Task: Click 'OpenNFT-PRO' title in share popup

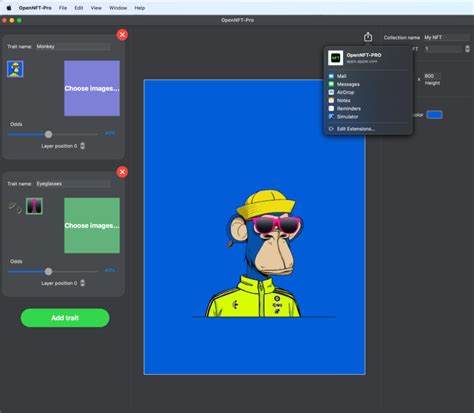Action: pos(364,55)
